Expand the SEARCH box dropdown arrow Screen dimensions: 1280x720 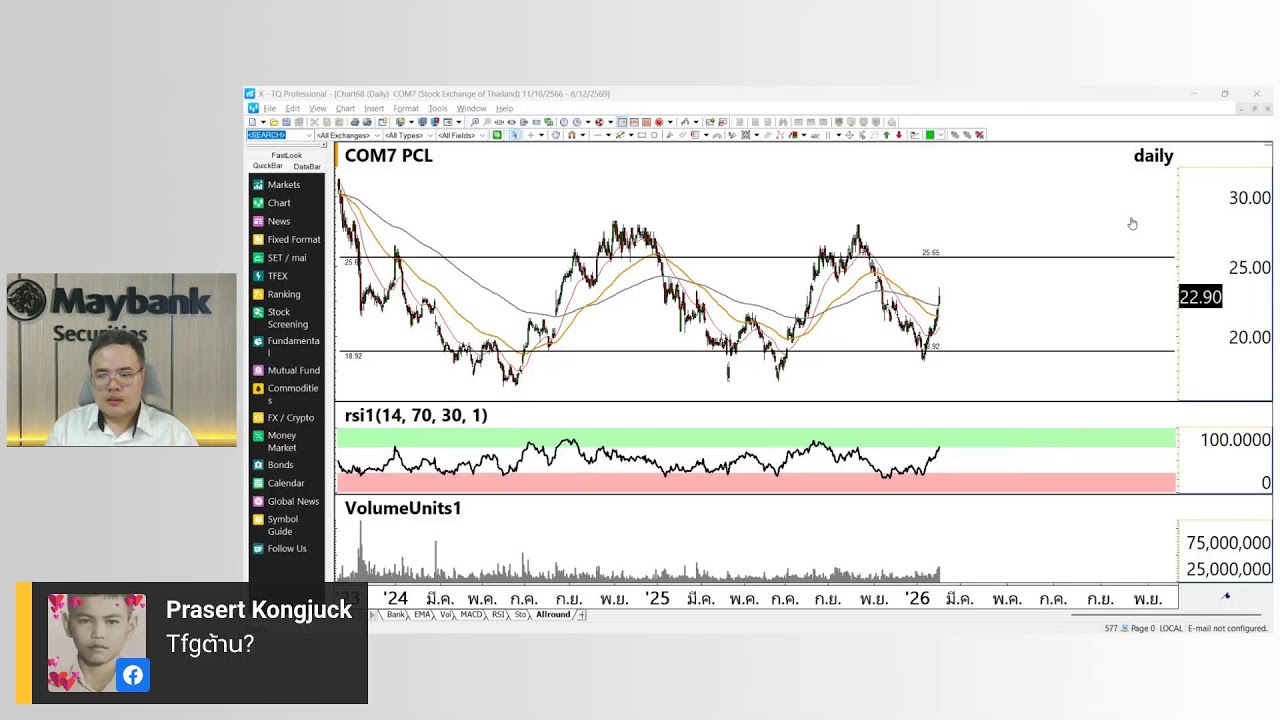(x=309, y=135)
